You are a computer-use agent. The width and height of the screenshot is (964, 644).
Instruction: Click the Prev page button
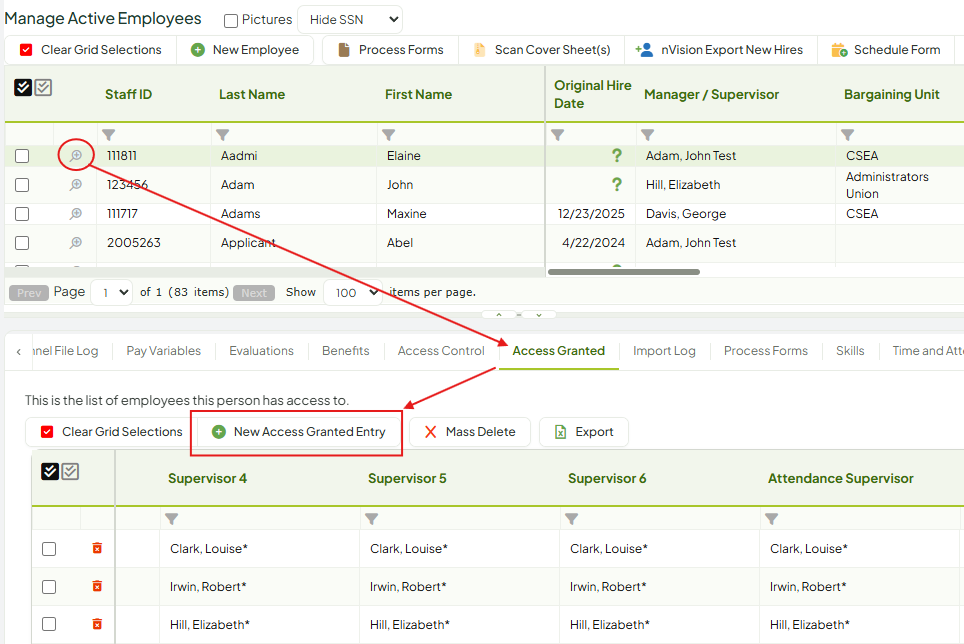point(29,293)
